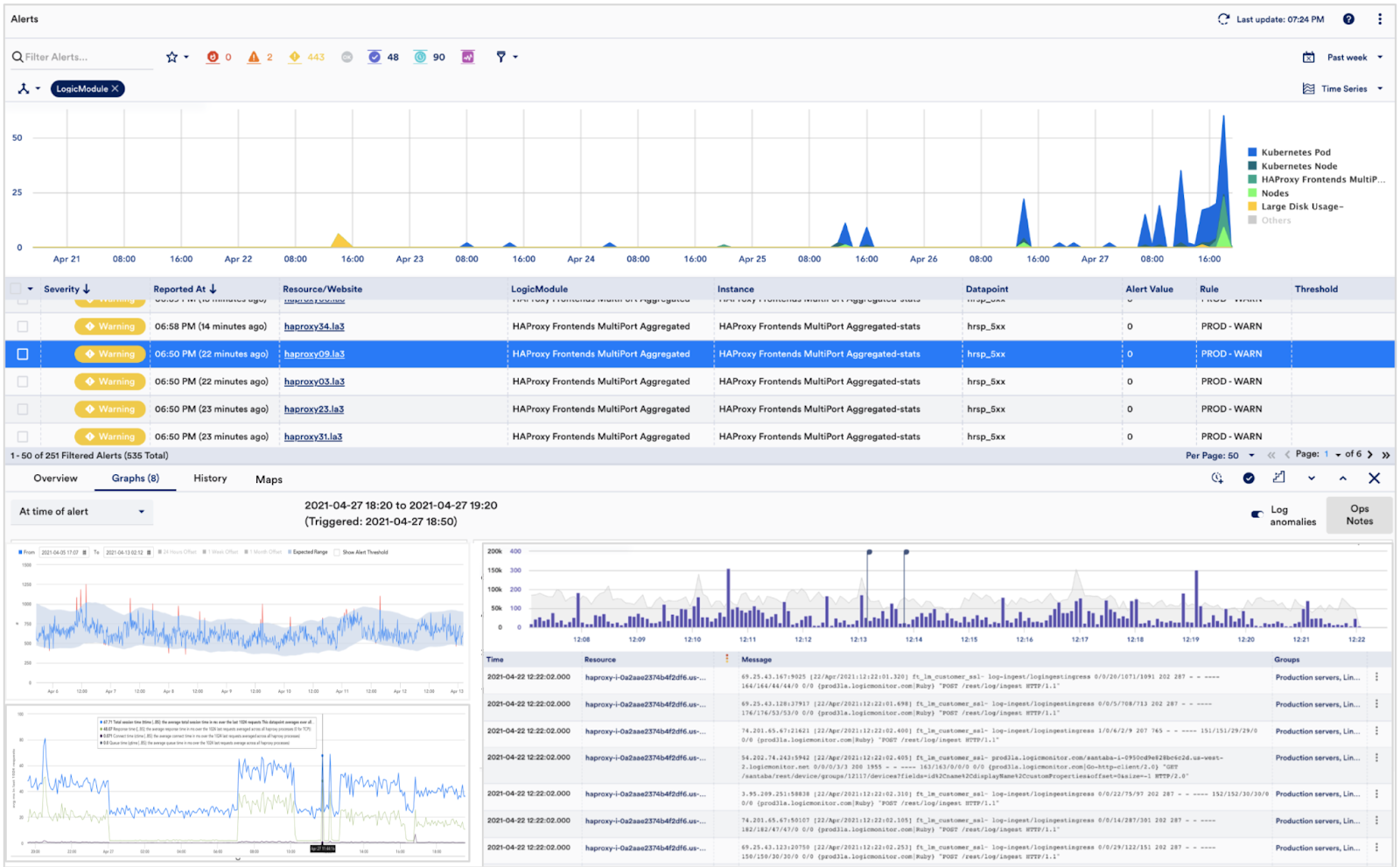Toggle the acknowledged alerts checkmark filter icon
1400x867 pixels.
[x=374, y=57]
